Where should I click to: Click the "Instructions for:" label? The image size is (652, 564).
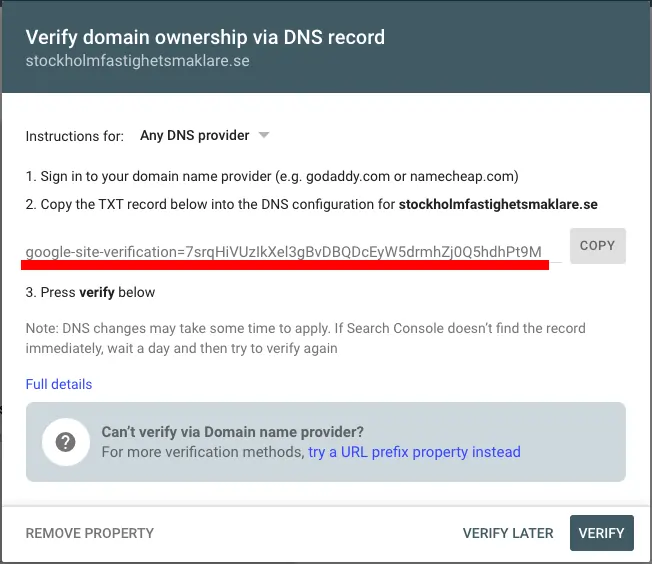[x=75, y=136]
